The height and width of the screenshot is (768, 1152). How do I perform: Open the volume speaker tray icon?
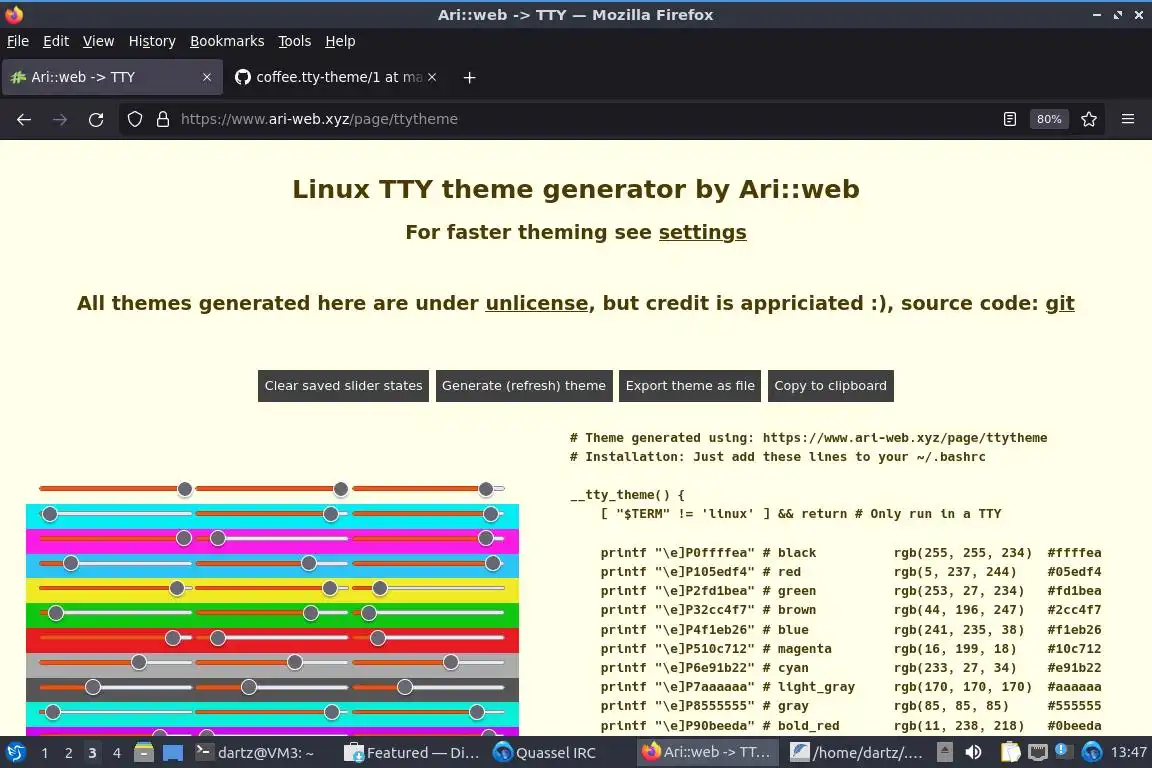973,753
